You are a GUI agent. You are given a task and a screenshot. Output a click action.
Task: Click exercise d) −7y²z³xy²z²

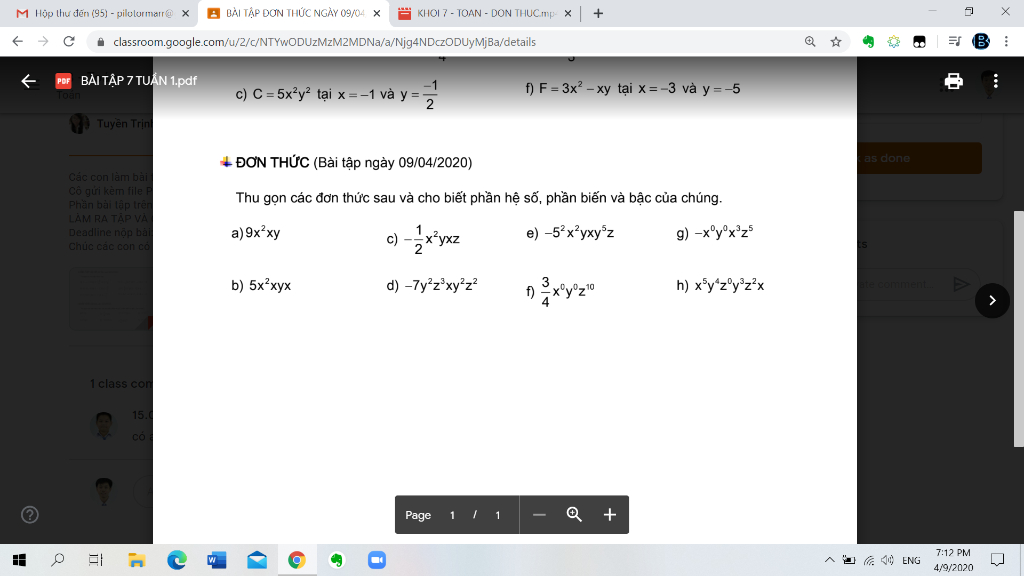pos(432,285)
